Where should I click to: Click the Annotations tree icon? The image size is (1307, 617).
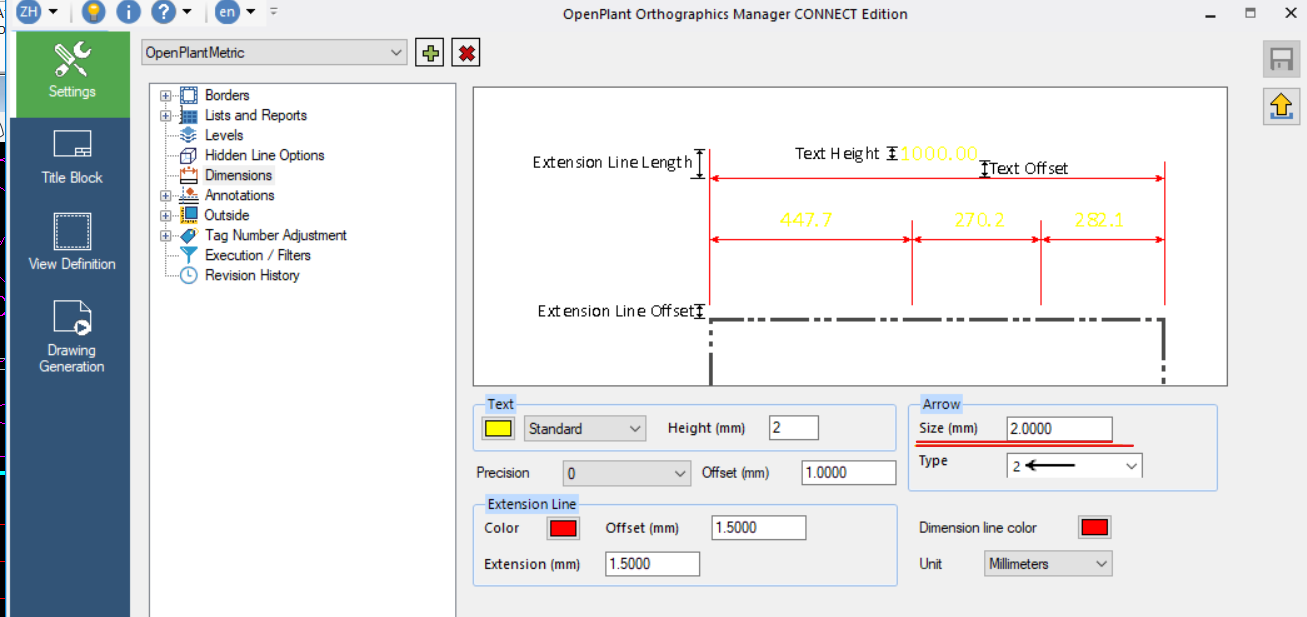point(189,195)
